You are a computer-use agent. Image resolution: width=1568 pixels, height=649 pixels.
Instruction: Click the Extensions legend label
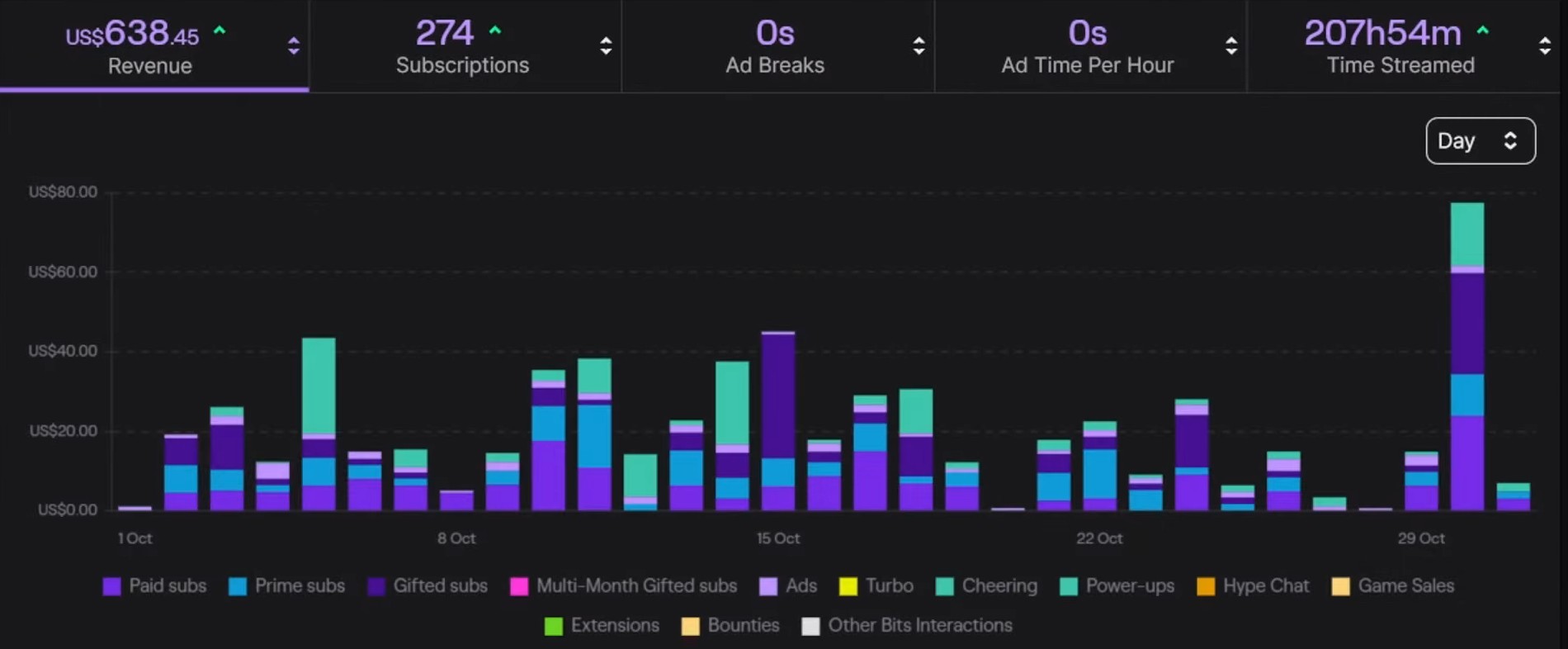pos(615,625)
